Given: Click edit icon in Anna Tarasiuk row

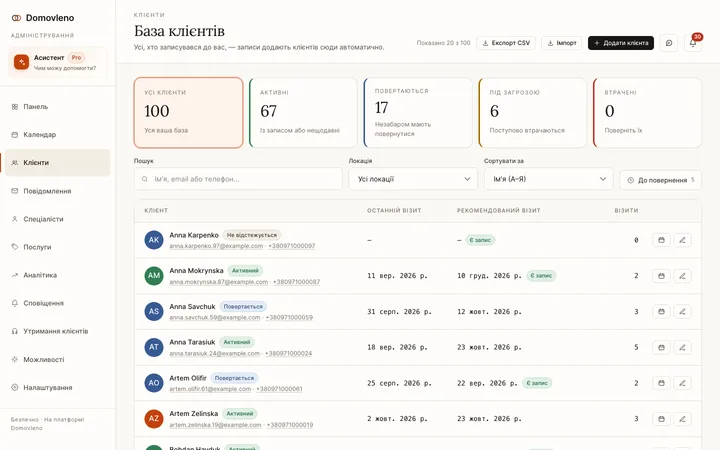Looking at the screenshot, I should [x=682, y=348].
